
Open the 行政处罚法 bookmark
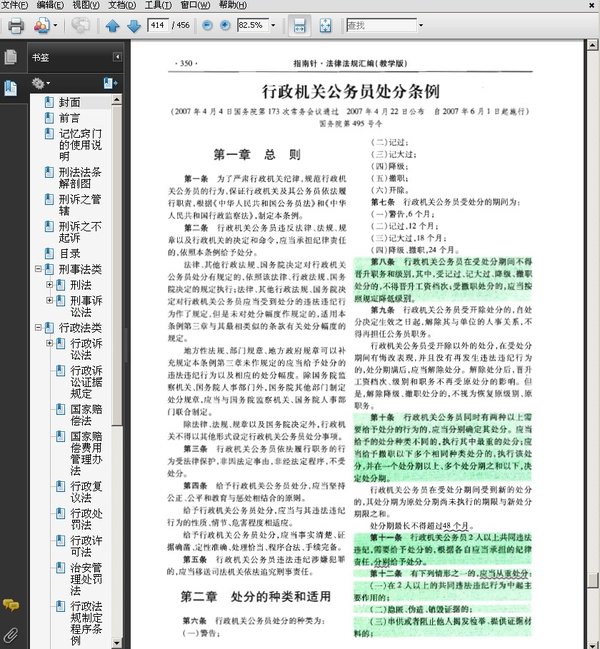click(86, 519)
